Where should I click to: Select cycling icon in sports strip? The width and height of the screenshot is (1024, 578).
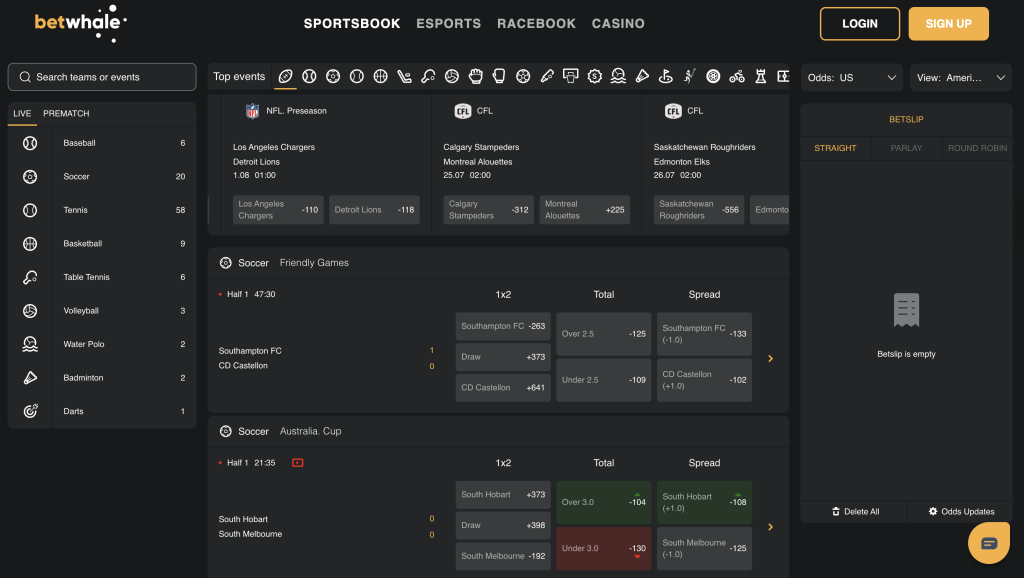pyautogui.click(x=737, y=76)
